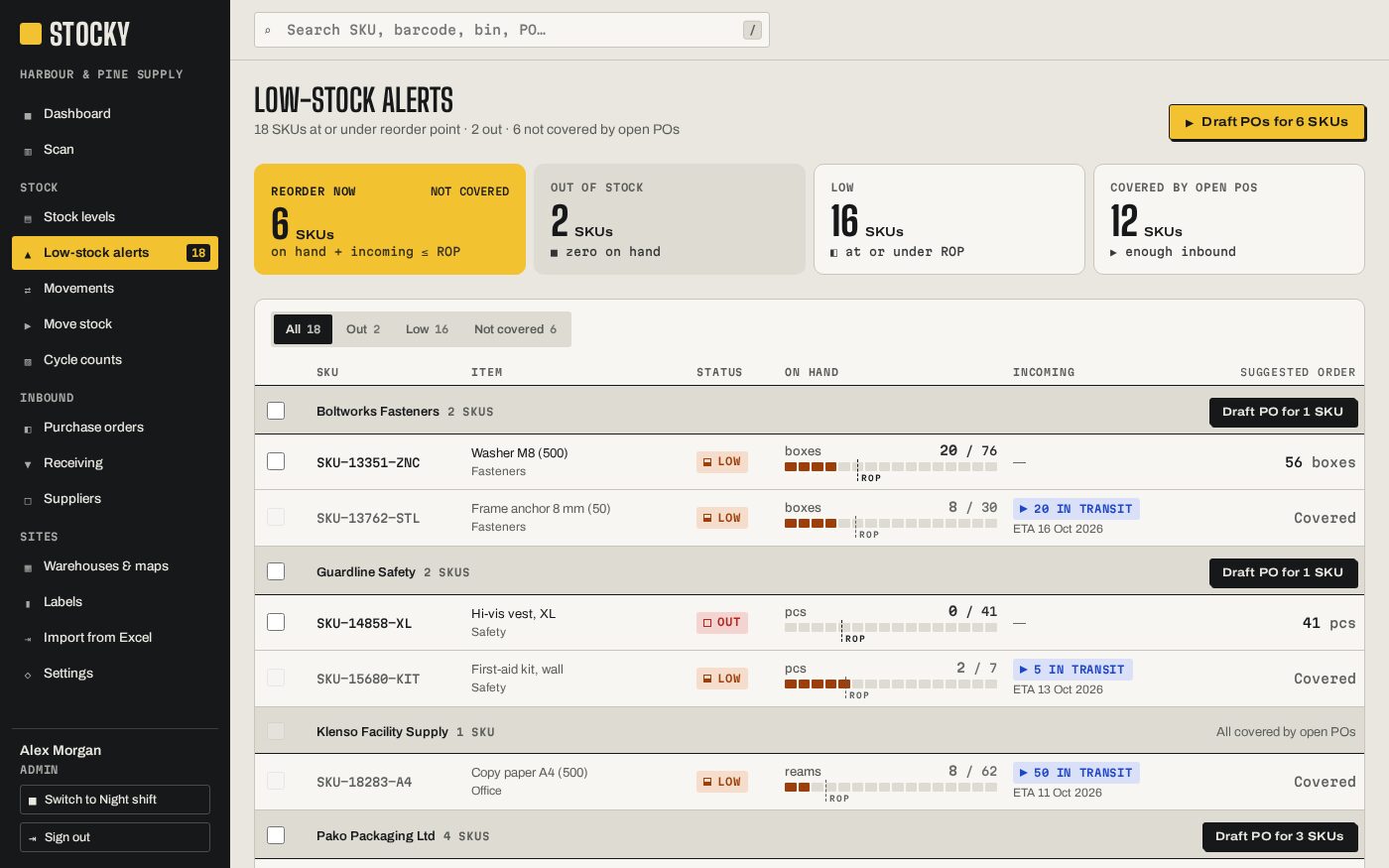Open the Low 16 SKUs card
This screenshot has height=868, width=1389.
point(949,219)
